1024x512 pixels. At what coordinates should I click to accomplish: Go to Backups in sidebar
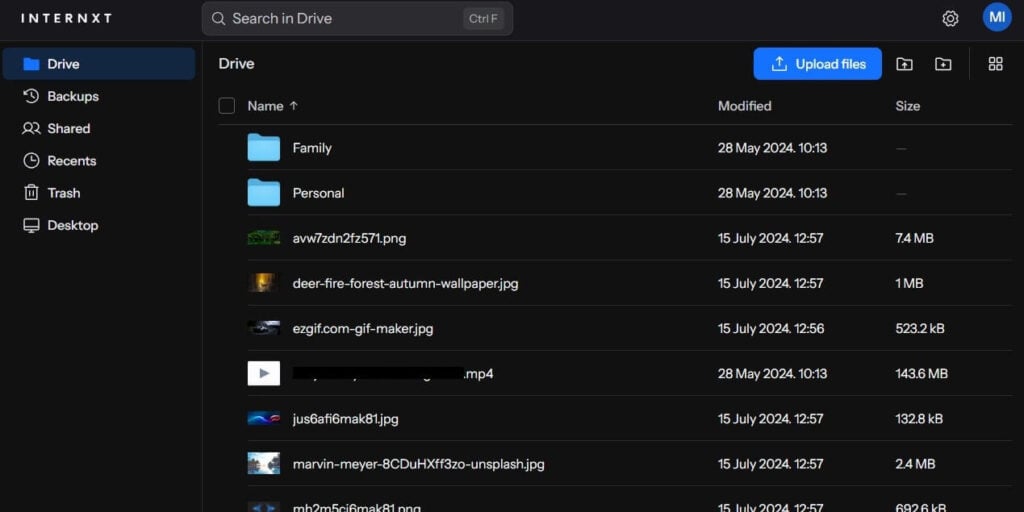pyautogui.click(x=72, y=96)
